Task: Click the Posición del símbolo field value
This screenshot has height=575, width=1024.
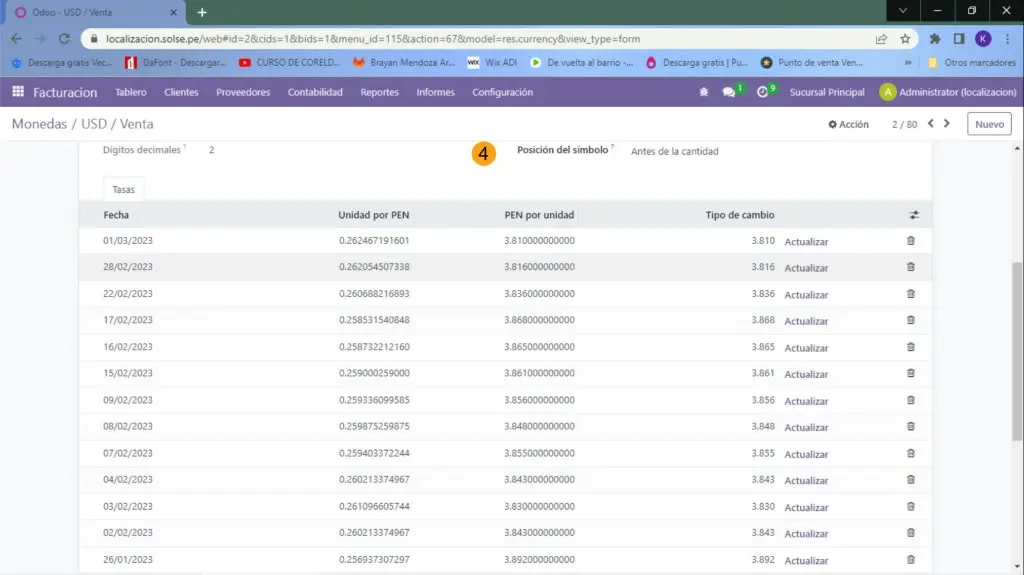Action: [674, 152]
